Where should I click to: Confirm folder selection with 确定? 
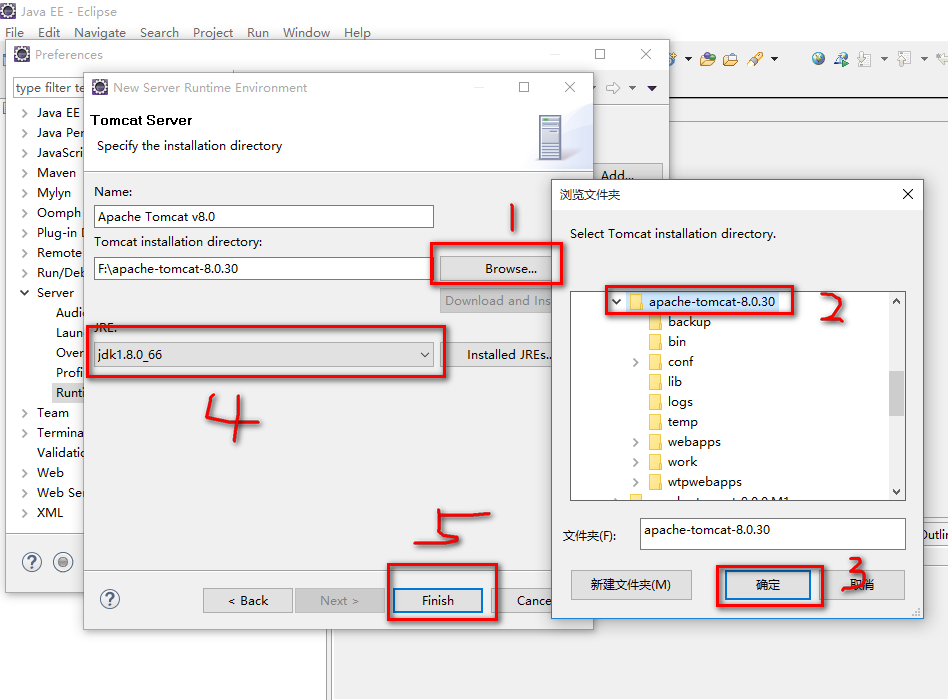pyautogui.click(x=768, y=585)
